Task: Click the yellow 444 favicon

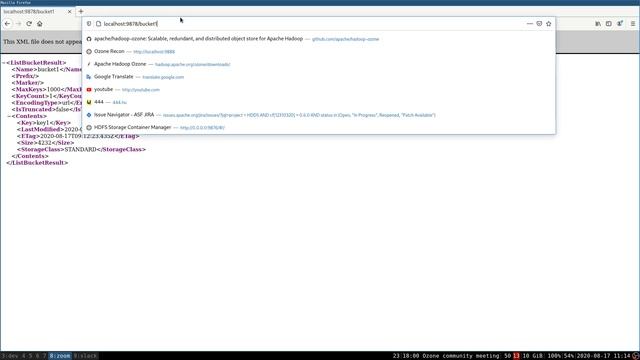Action: pos(89,102)
